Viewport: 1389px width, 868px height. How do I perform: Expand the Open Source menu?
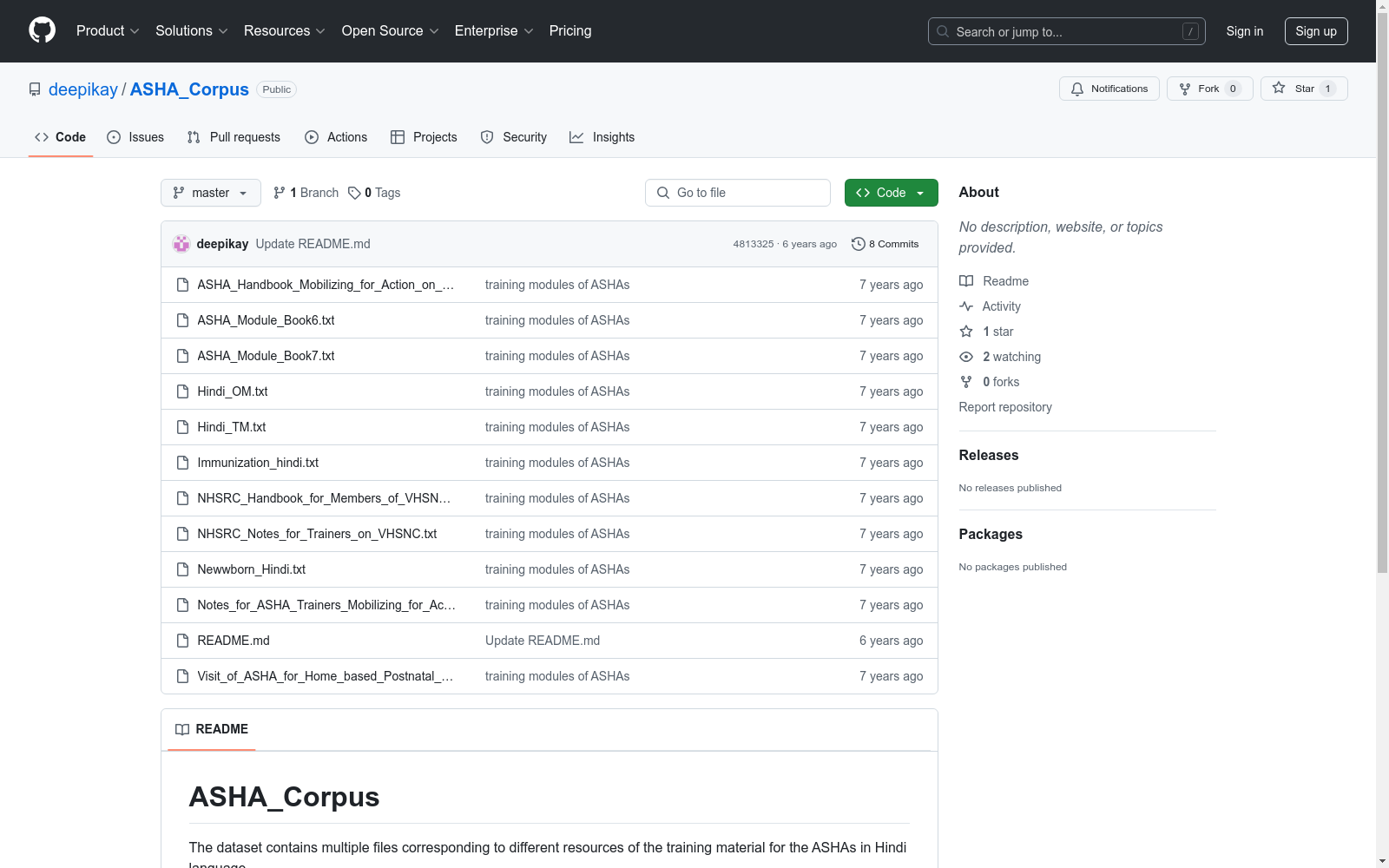coord(391,30)
